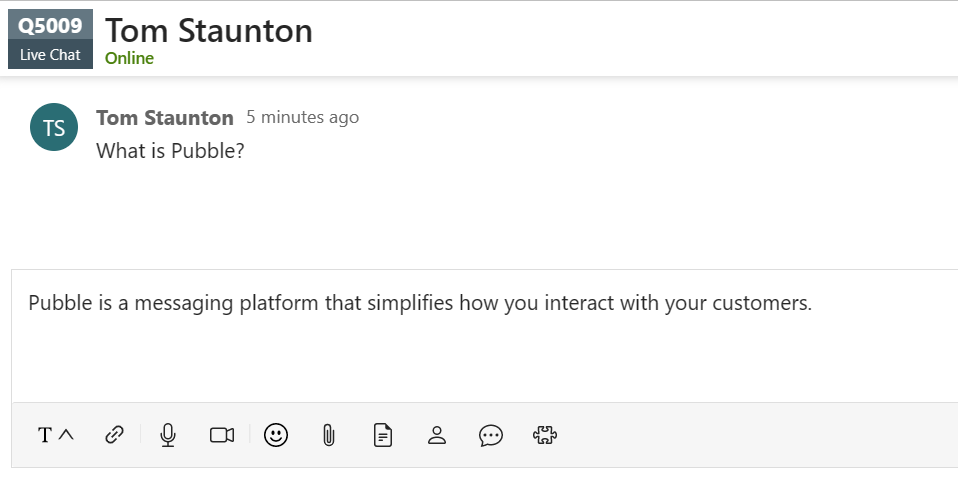Start voice recording with the microphone icon
The height and width of the screenshot is (477, 958).
click(168, 435)
